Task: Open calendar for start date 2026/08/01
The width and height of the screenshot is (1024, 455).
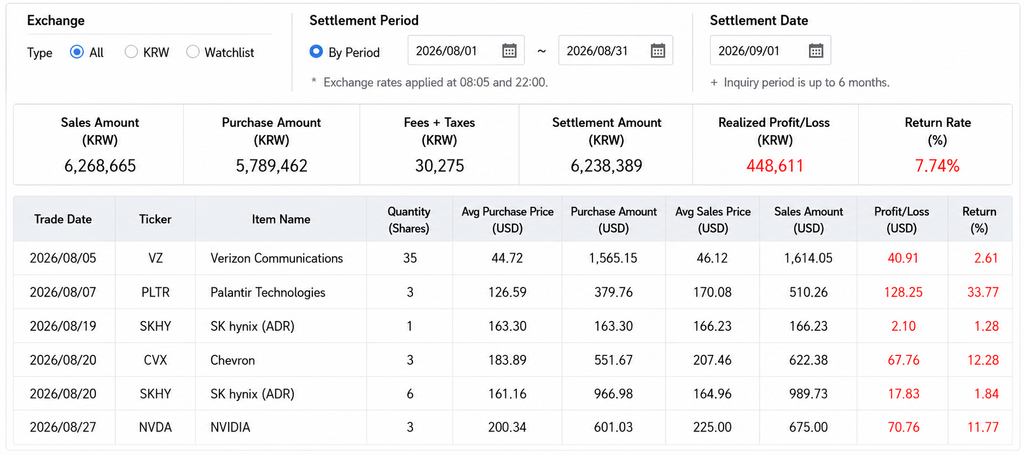Action: click(509, 50)
